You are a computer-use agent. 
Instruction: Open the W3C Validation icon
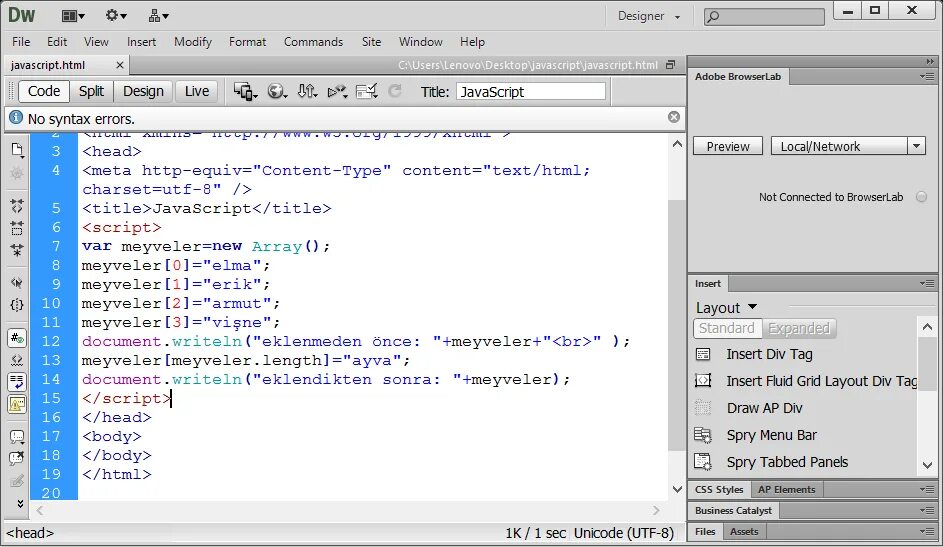tap(337, 91)
